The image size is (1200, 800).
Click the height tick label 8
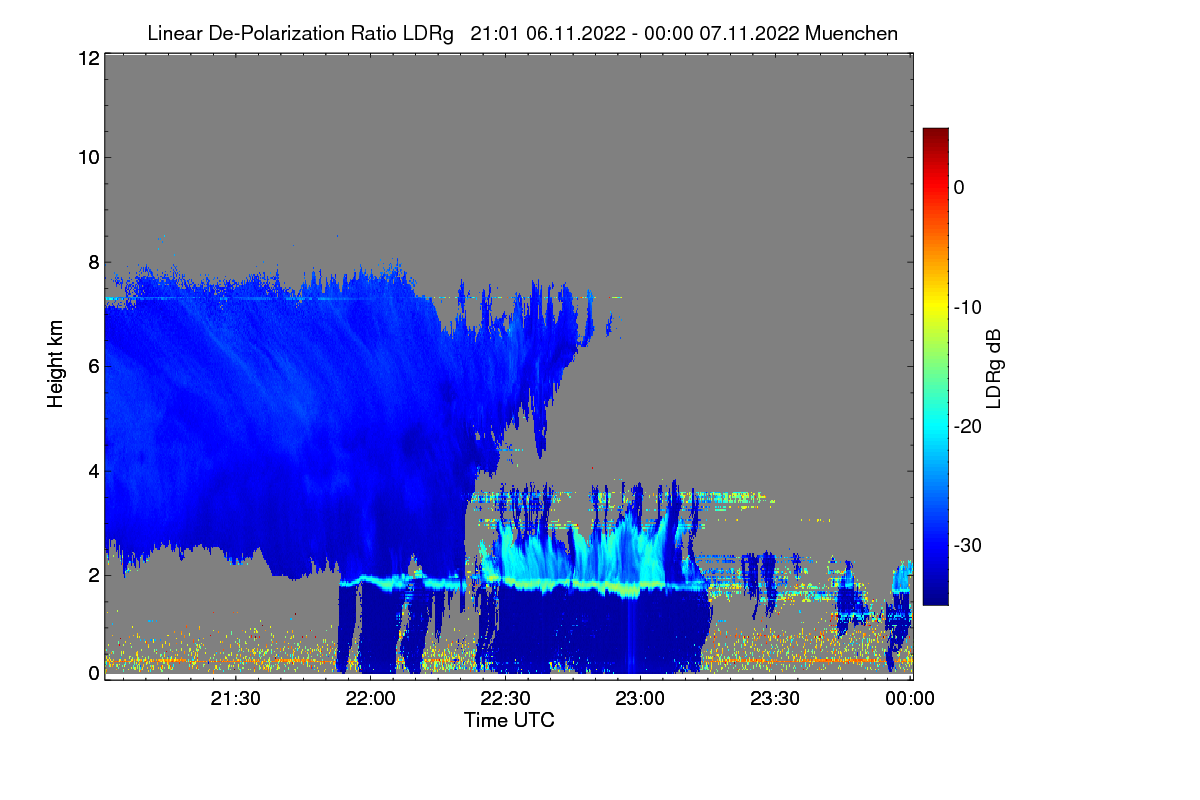coord(92,262)
